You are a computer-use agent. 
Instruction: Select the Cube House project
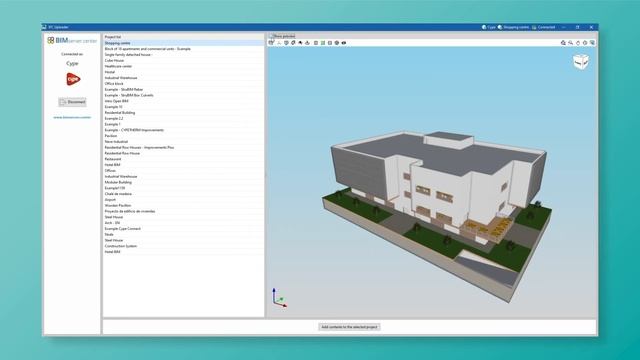click(x=184, y=60)
